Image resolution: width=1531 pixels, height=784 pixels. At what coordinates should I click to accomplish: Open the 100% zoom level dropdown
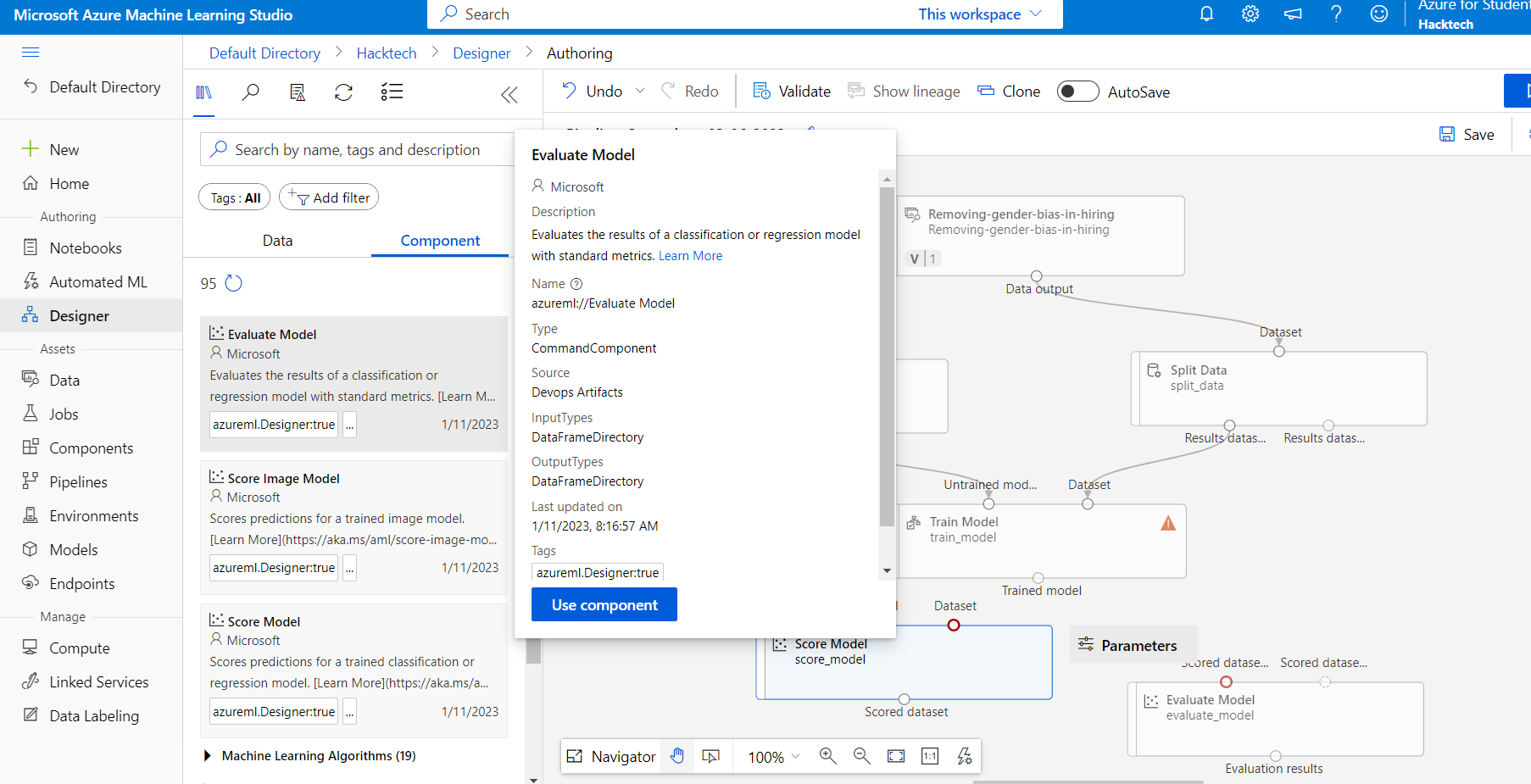[x=773, y=757]
